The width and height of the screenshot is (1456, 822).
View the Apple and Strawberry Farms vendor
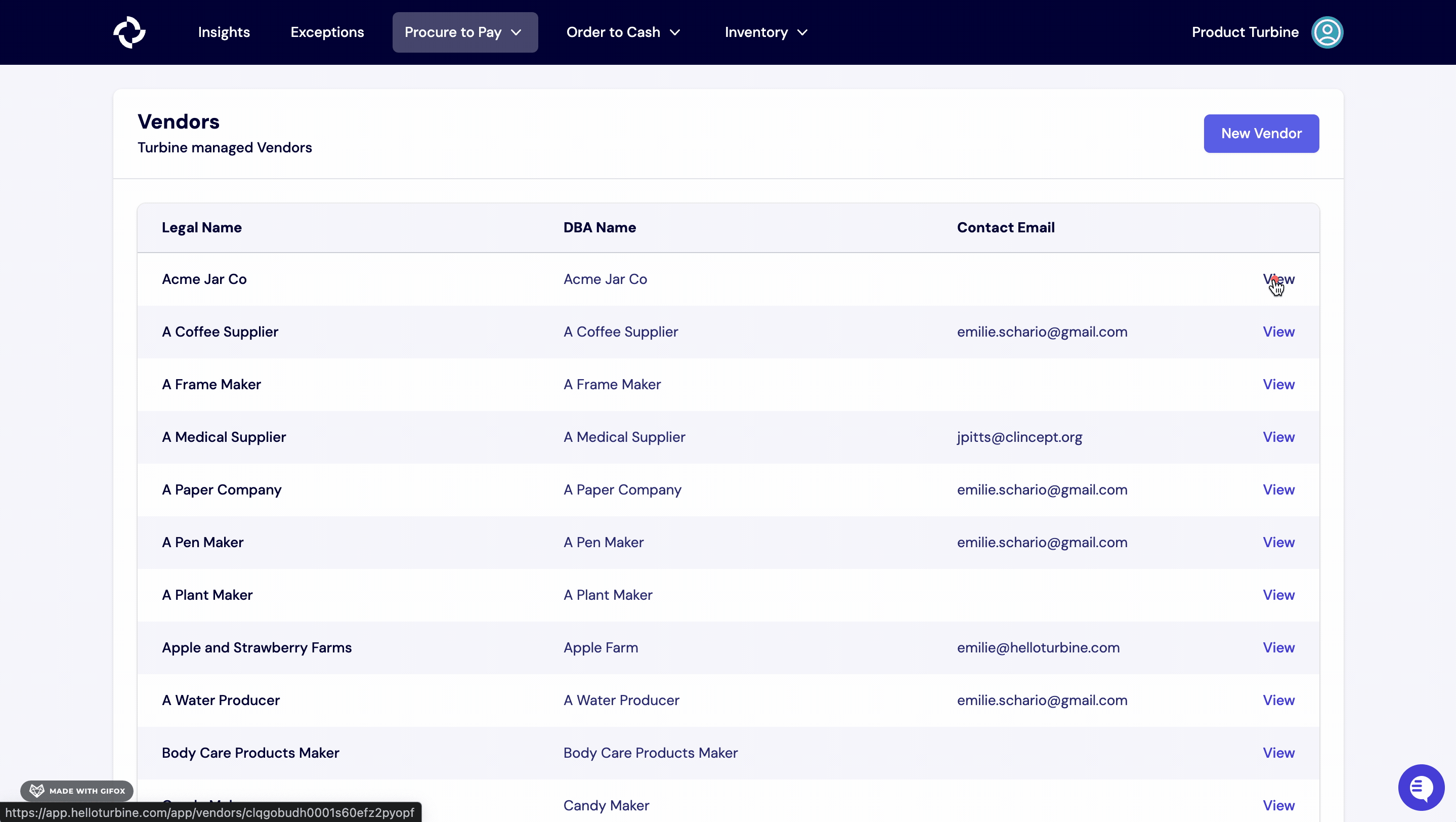(1279, 647)
